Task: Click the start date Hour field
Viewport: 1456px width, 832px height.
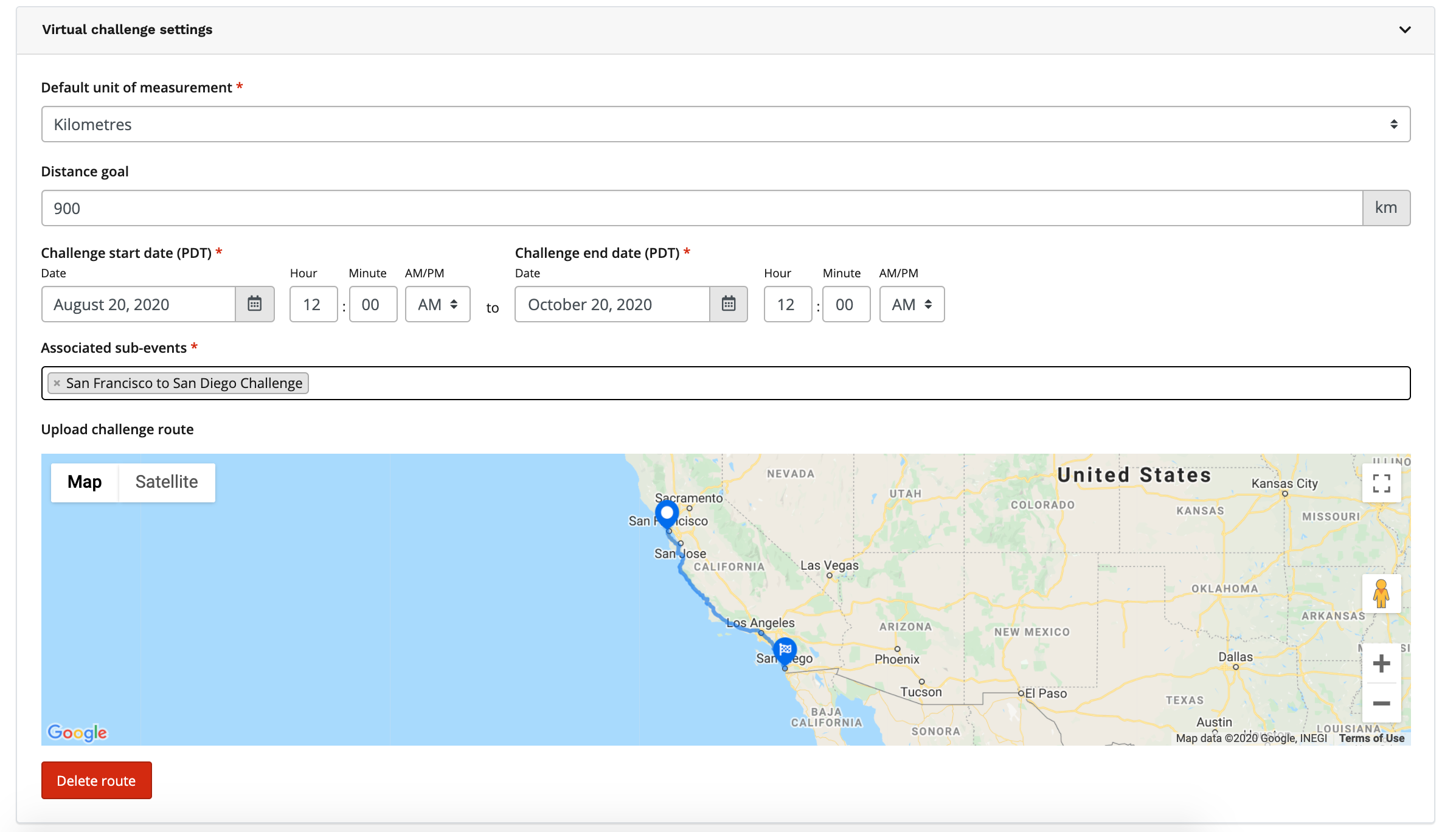Action: pyautogui.click(x=313, y=304)
